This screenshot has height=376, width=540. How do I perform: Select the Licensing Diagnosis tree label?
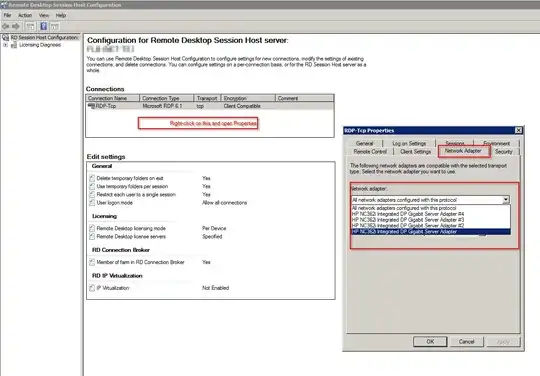point(40,45)
